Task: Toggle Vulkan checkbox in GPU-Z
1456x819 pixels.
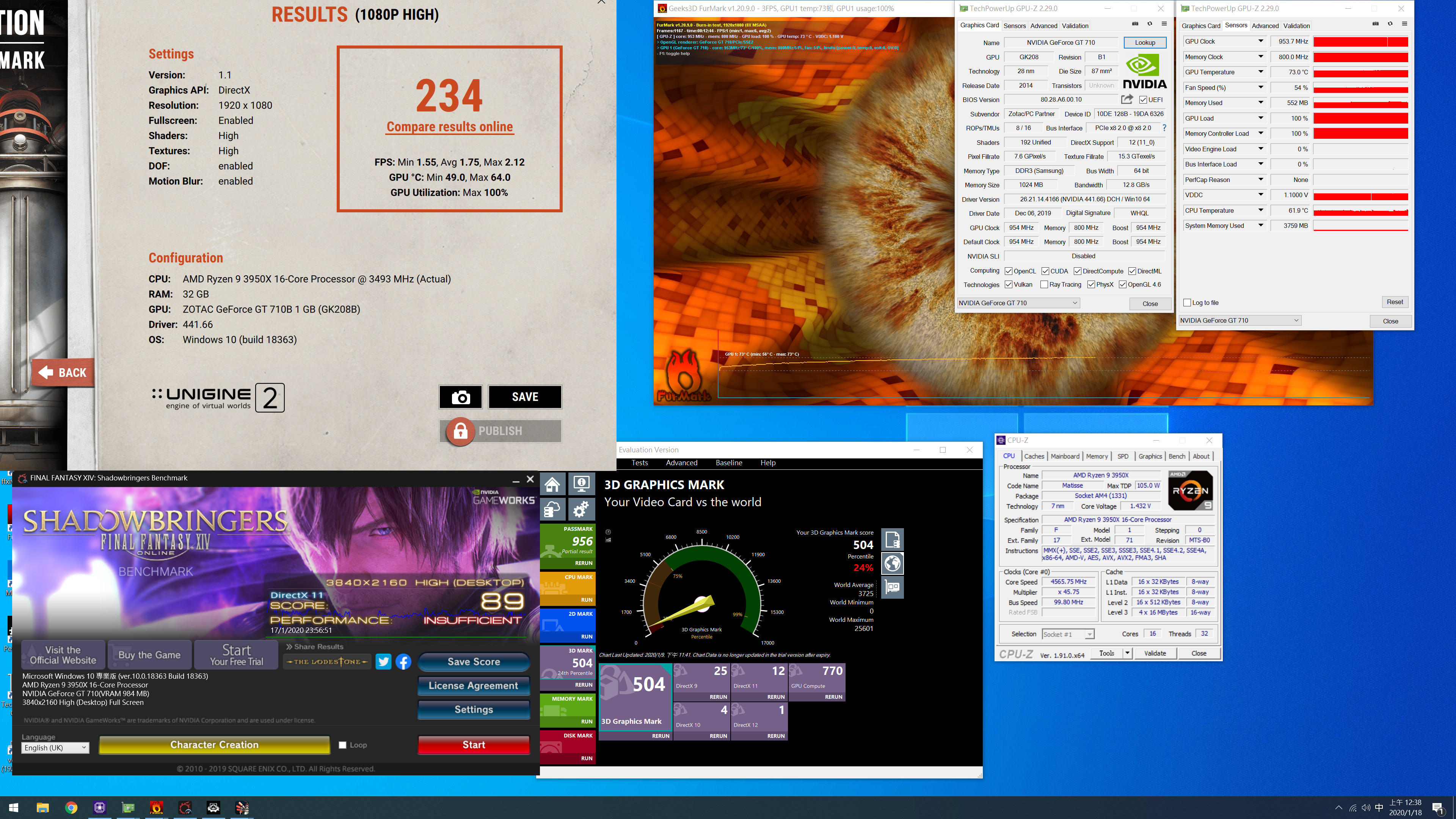Action: [x=1008, y=285]
